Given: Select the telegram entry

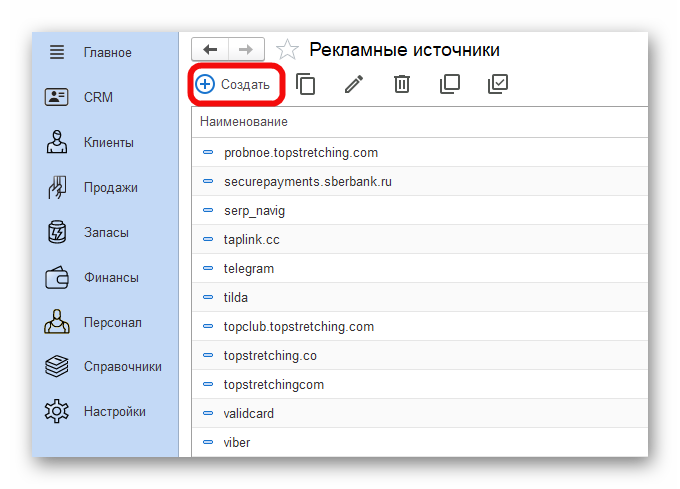Looking at the screenshot, I should coord(420,268).
